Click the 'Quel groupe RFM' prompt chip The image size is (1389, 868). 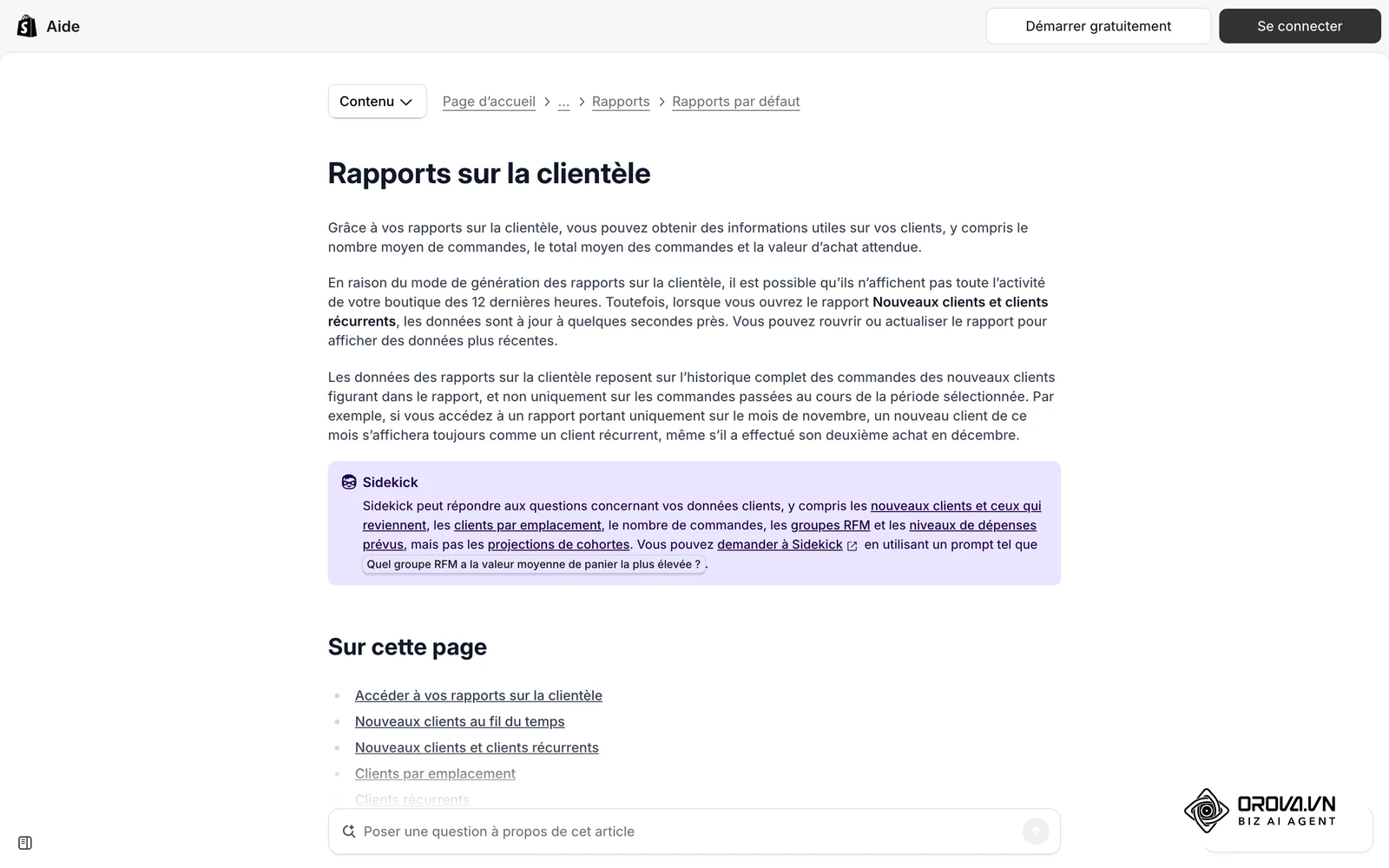tap(533, 564)
